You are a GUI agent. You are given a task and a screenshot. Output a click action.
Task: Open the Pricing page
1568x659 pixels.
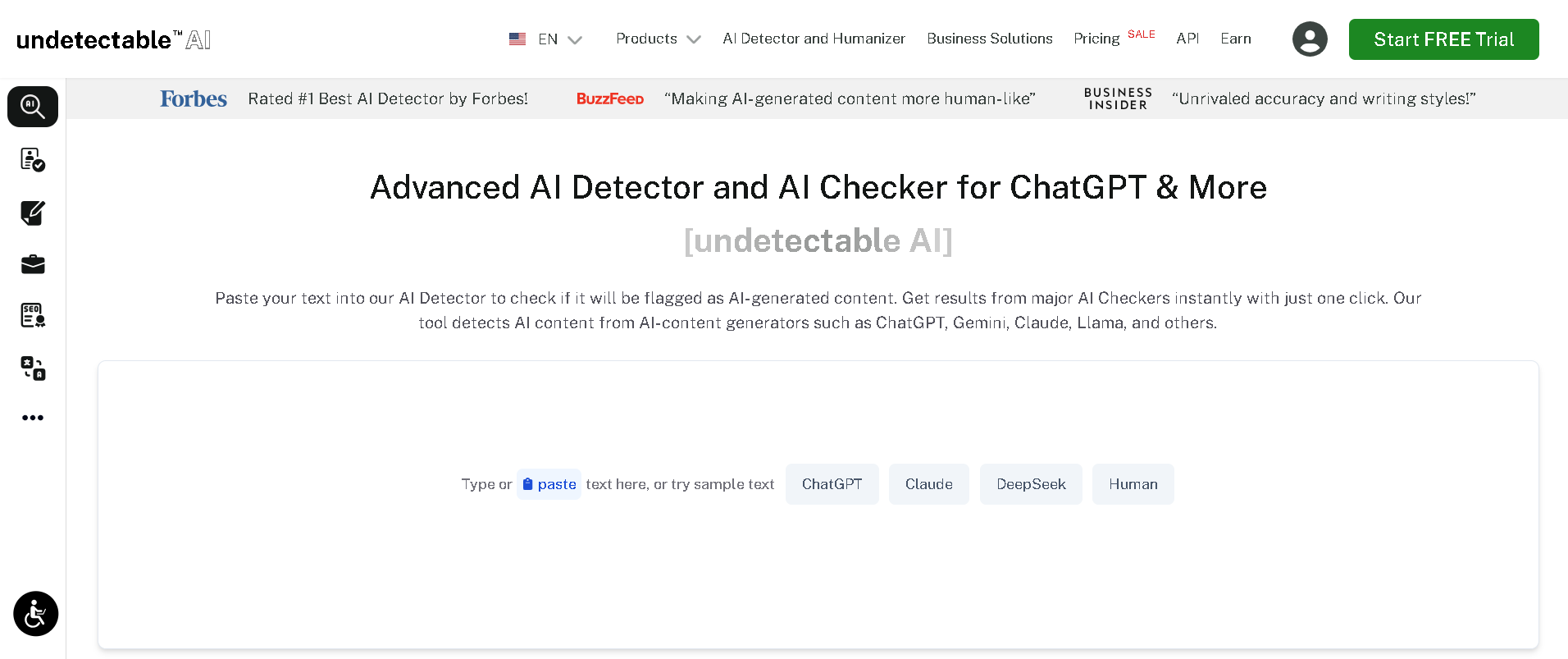tap(1096, 39)
